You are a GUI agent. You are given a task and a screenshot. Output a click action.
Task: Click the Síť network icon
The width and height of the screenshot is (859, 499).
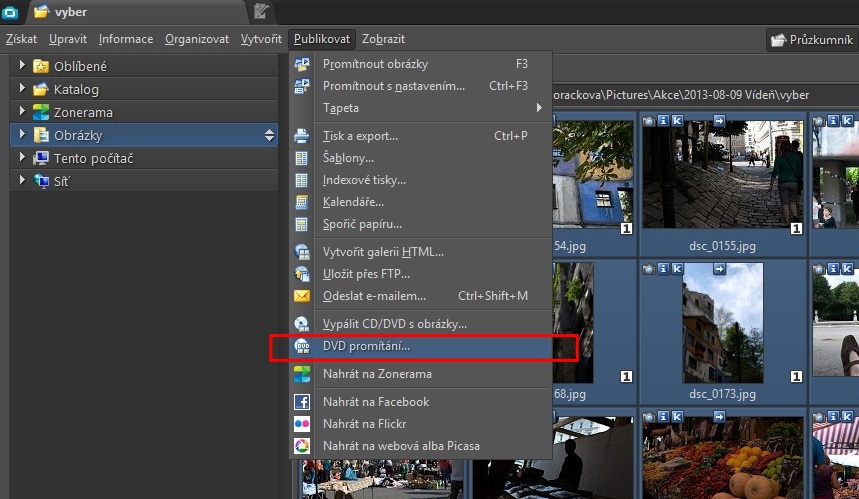pyautogui.click(x=41, y=181)
